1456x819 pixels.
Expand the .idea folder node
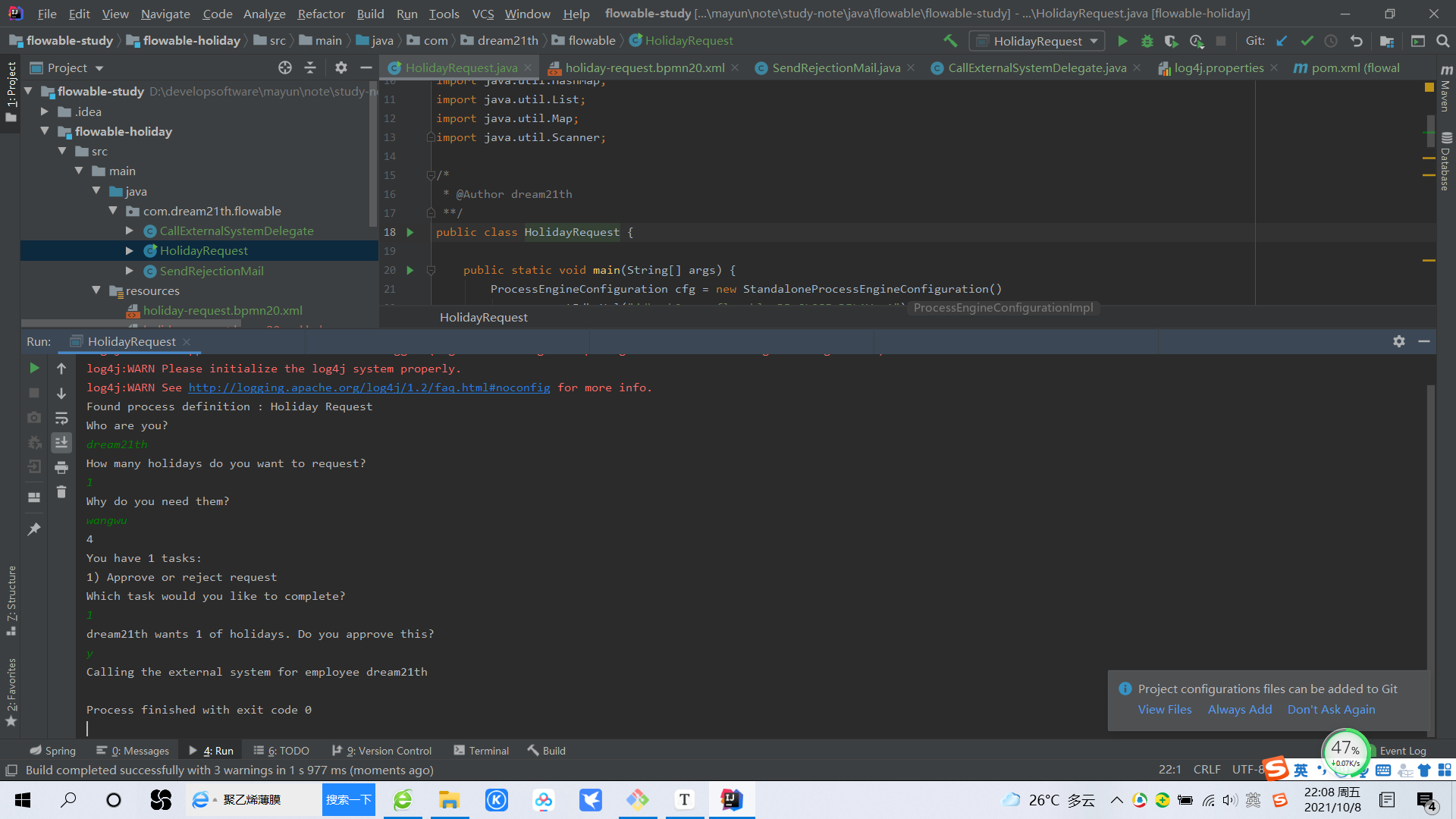point(45,111)
